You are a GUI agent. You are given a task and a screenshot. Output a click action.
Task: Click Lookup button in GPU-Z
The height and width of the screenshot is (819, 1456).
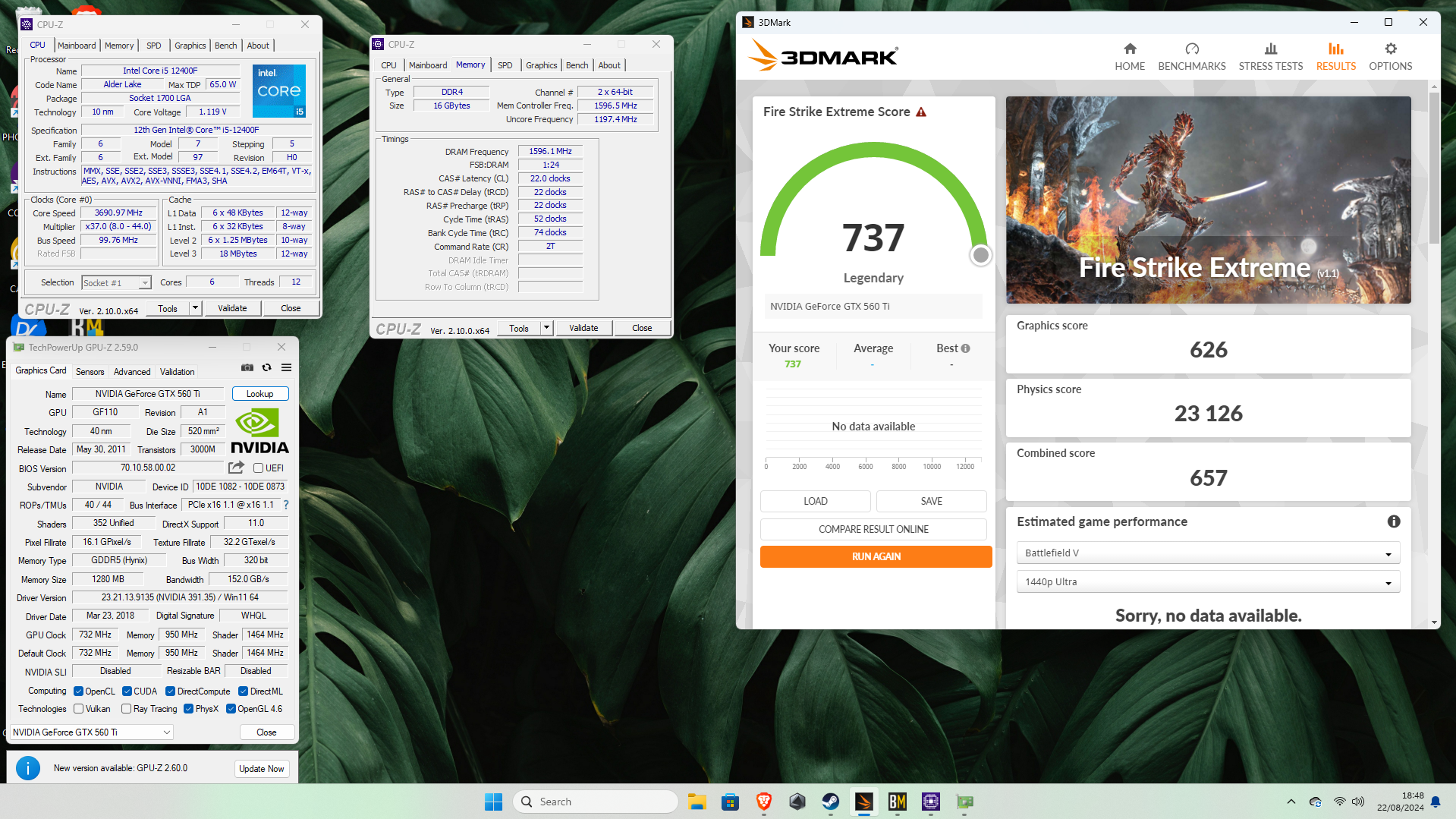tap(259, 394)
